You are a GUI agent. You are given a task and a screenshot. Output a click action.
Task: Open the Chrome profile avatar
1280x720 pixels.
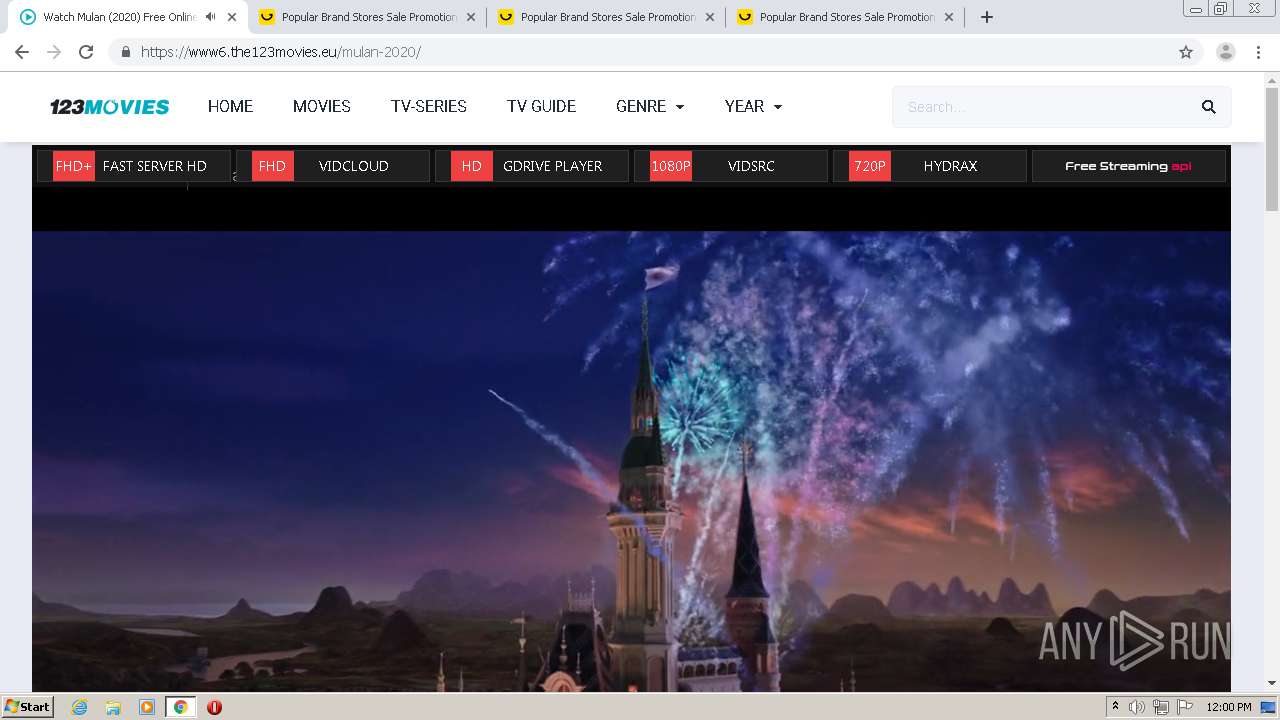pyautogui.click(x=1225, y=52)
